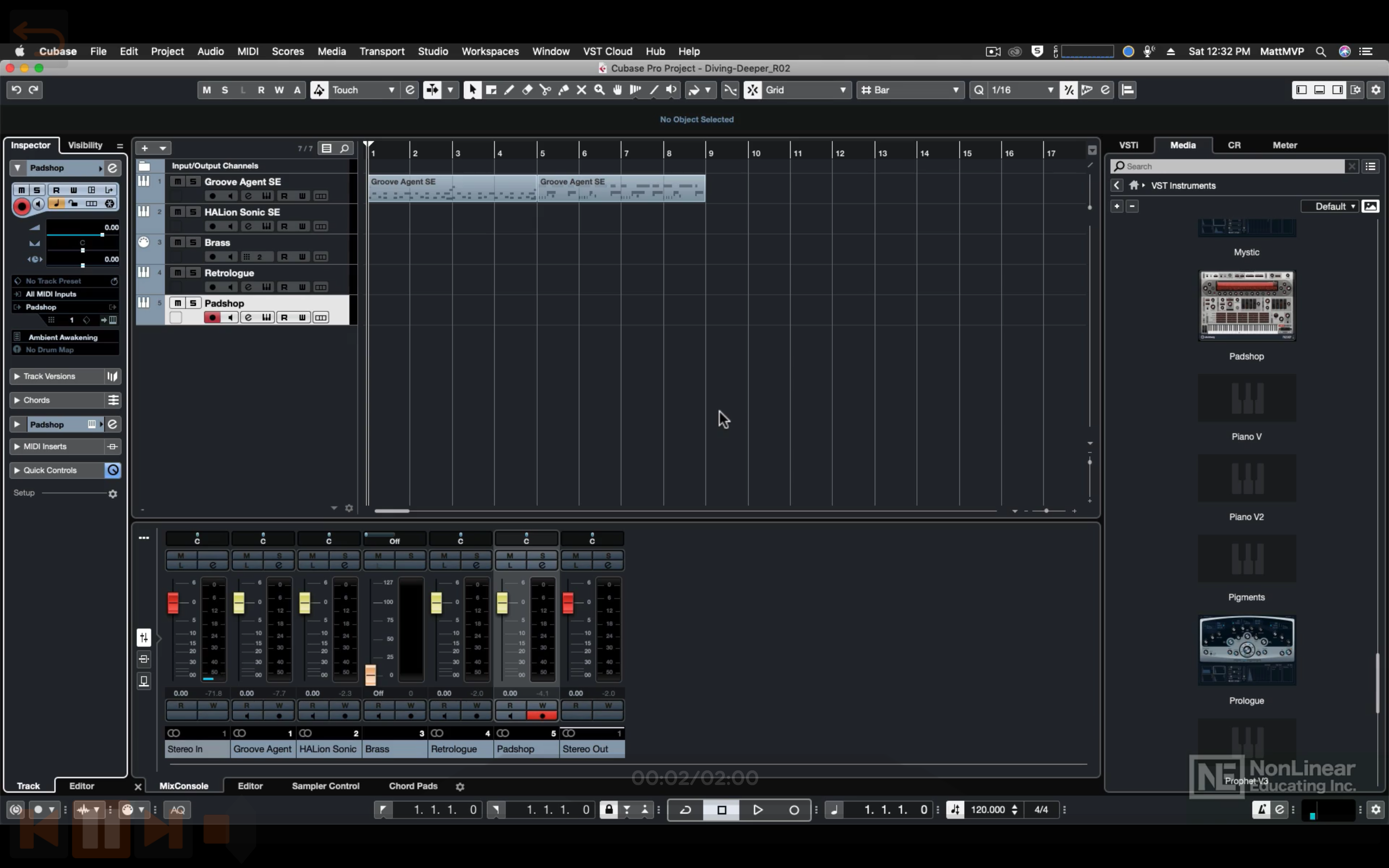Open macOS Spotlight search icon
This screenshot has height=868, width=1389.
click(x=1321, y=52)
